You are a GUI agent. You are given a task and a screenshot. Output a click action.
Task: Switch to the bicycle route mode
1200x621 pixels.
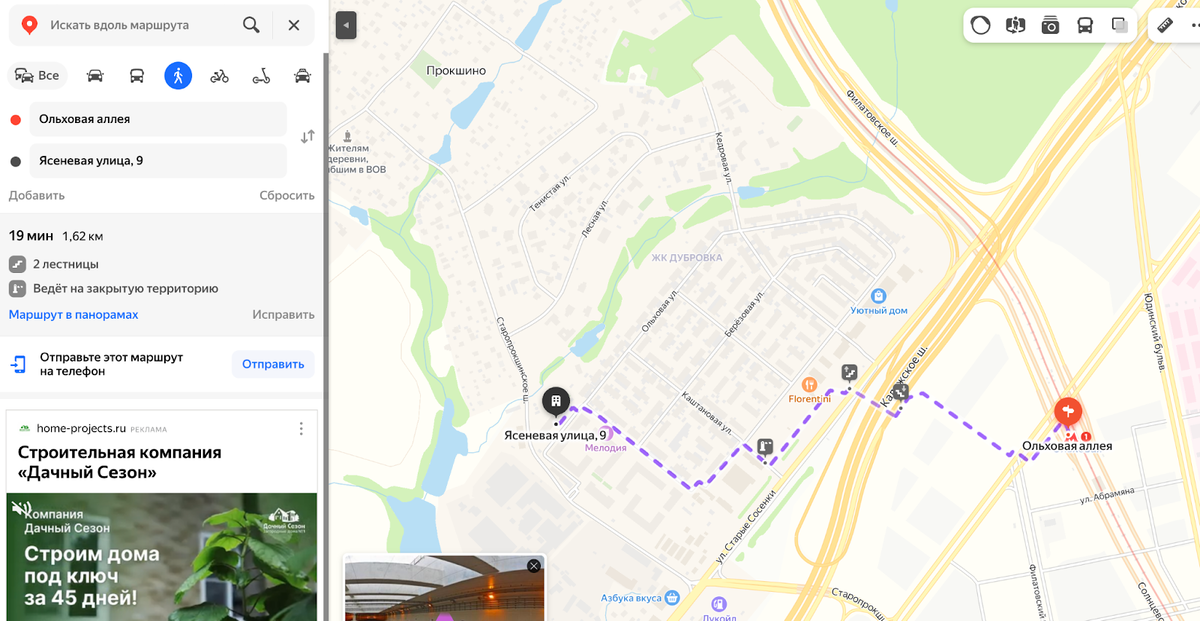220,75
